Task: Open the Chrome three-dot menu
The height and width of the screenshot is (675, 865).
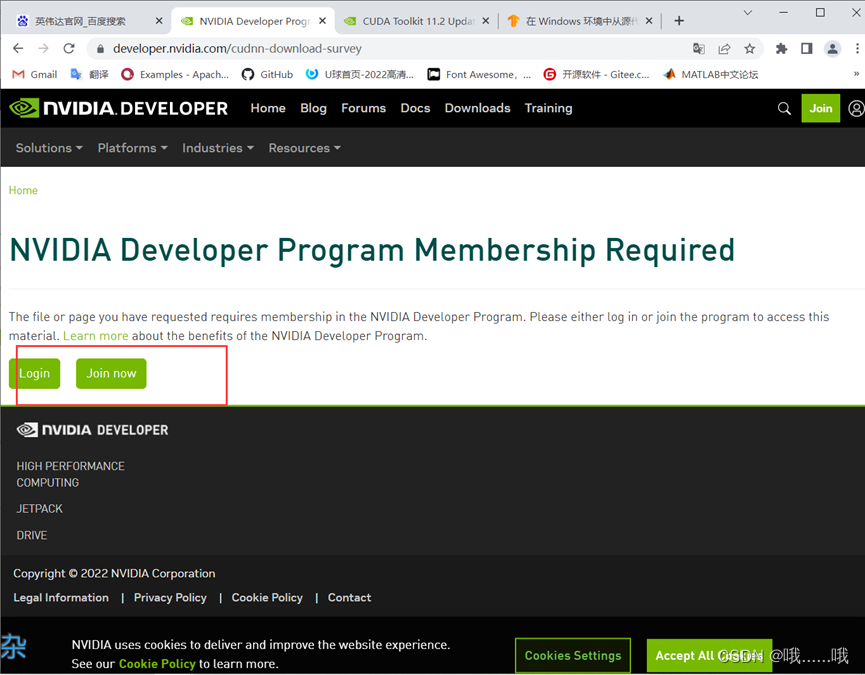Action: (x=857, y=49)
